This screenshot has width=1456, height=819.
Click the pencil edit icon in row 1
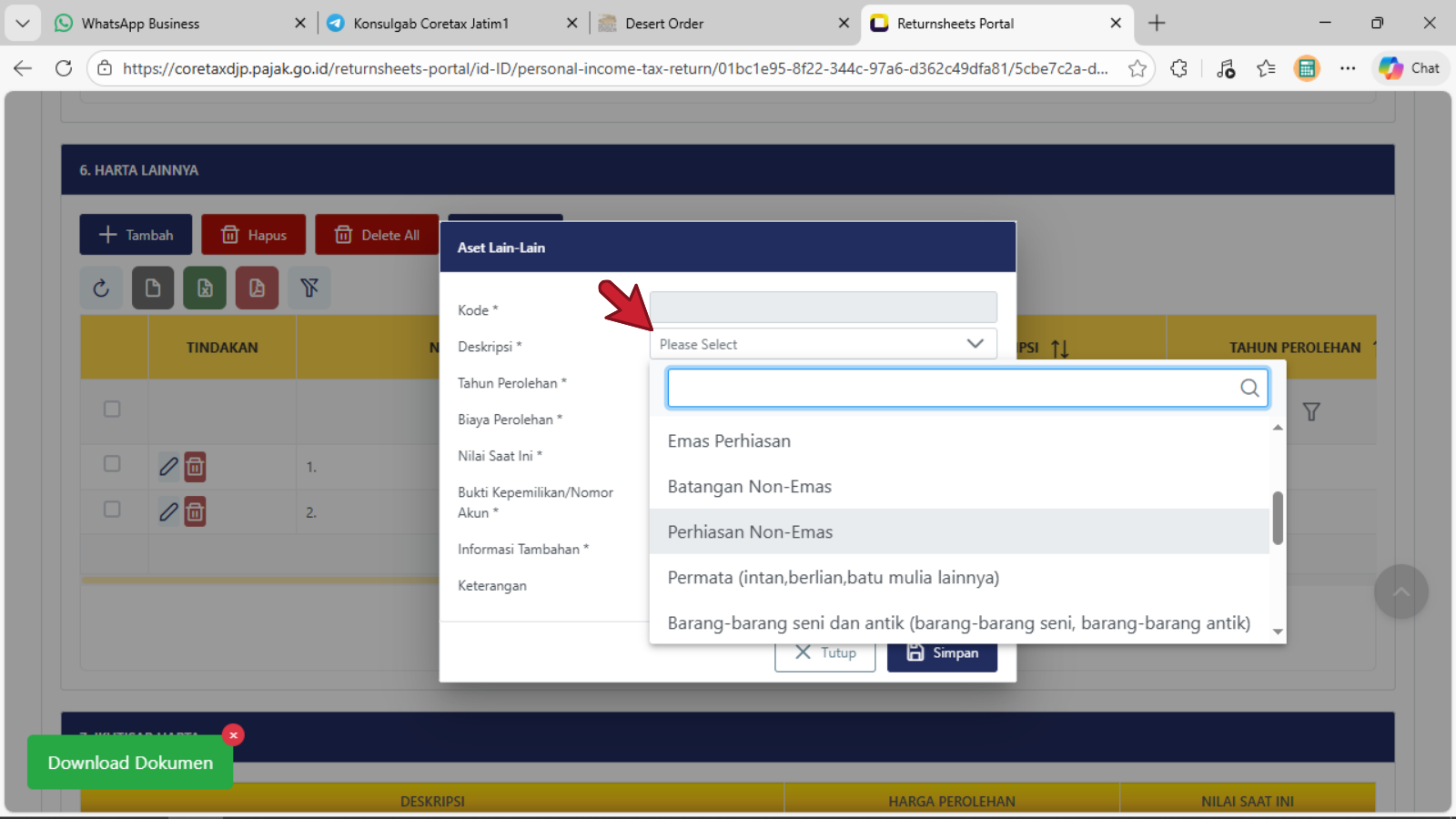click(x=168, y=467)
